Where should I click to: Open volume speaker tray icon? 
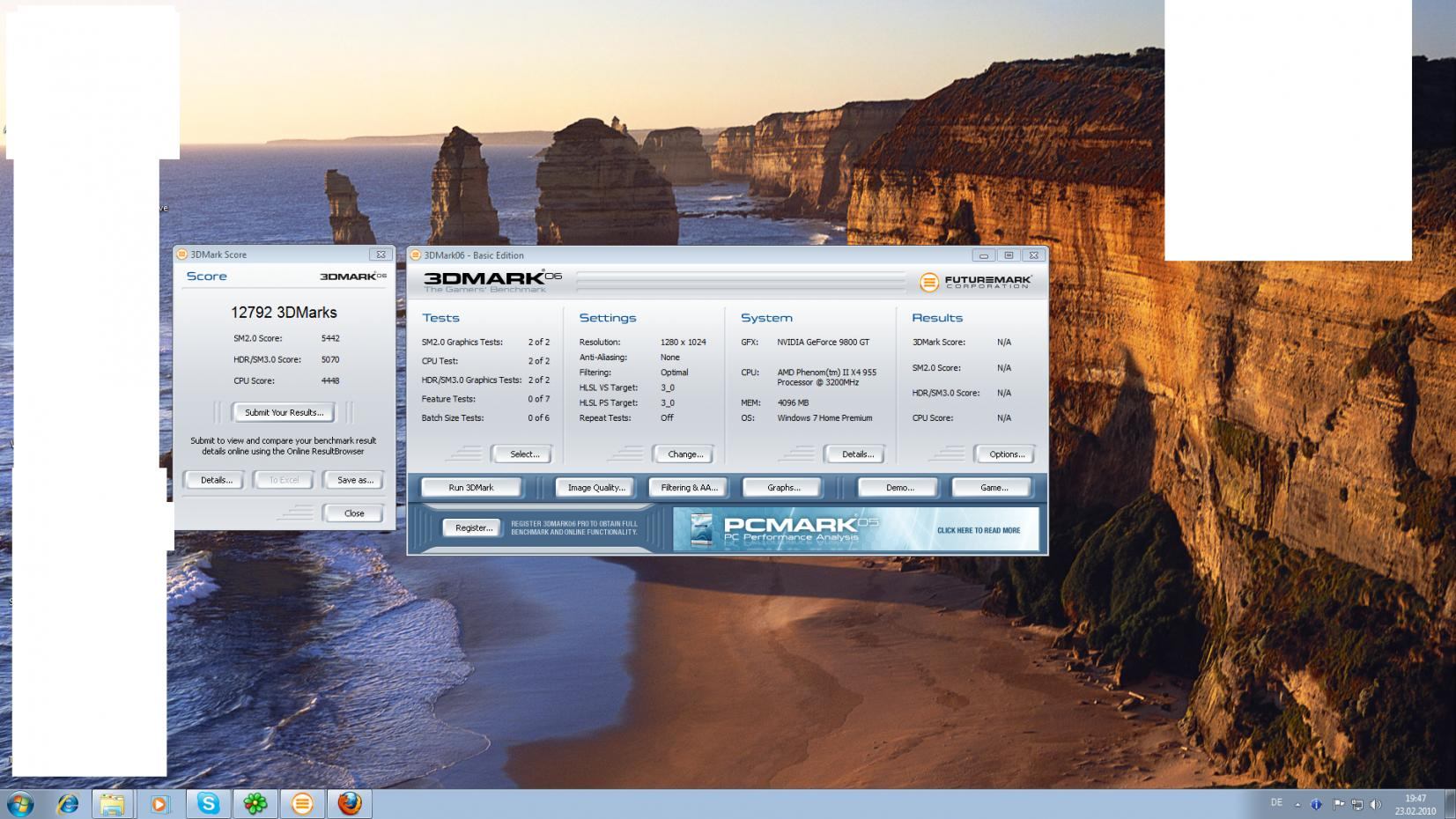(x=1376, y=804)
